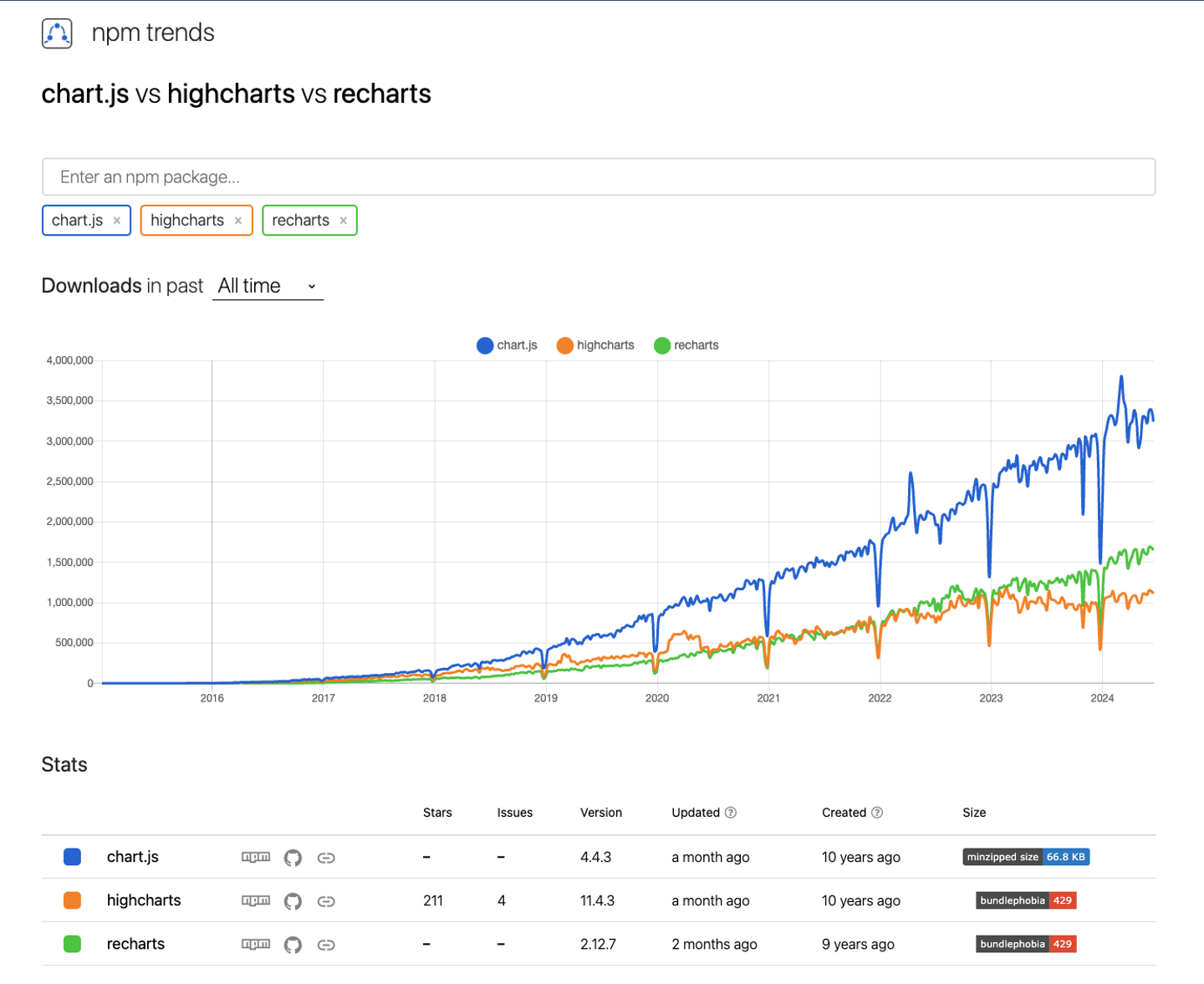Open GitHub repo for chart.js
1204x984 pixels.
tap(293, 858)
